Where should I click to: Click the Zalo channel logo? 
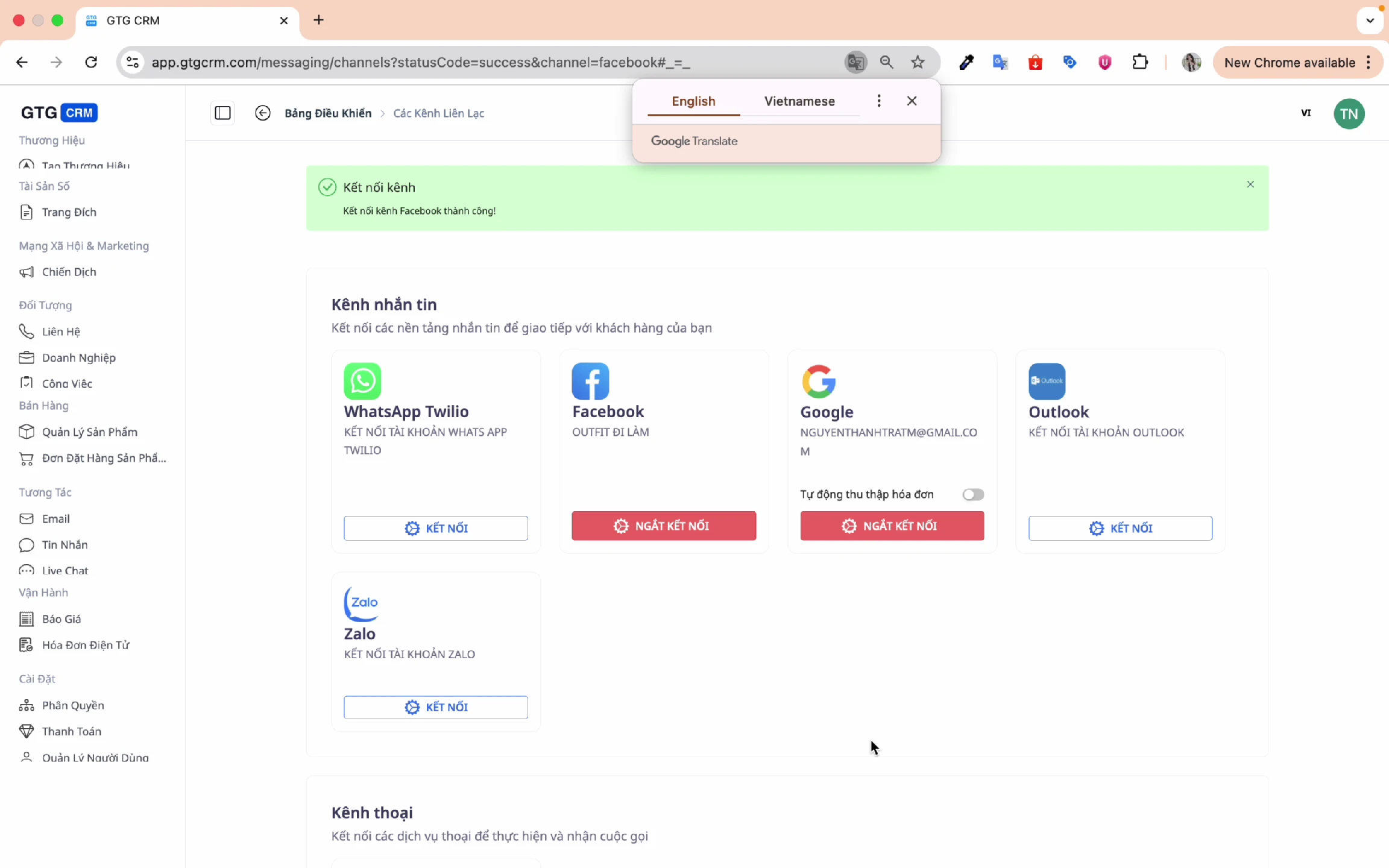point(361,603)
